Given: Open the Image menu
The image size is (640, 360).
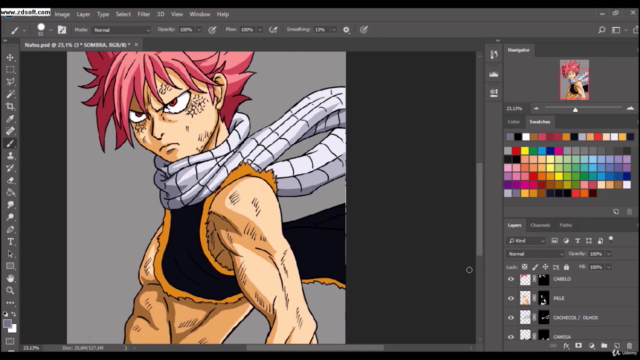Looking at the screenshot, I should click(x=62, y=14).
